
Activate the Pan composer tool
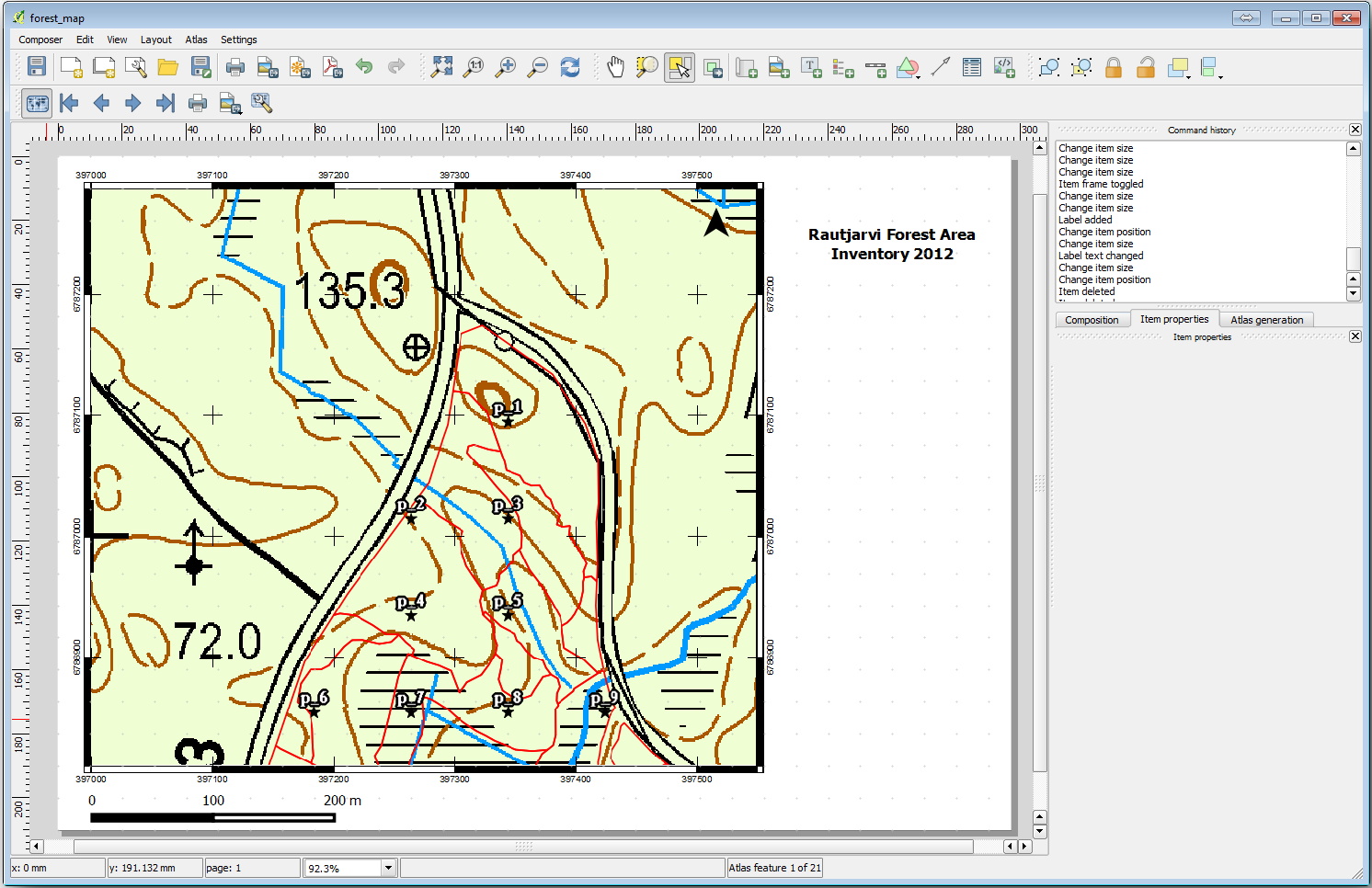tap(616, 66)
